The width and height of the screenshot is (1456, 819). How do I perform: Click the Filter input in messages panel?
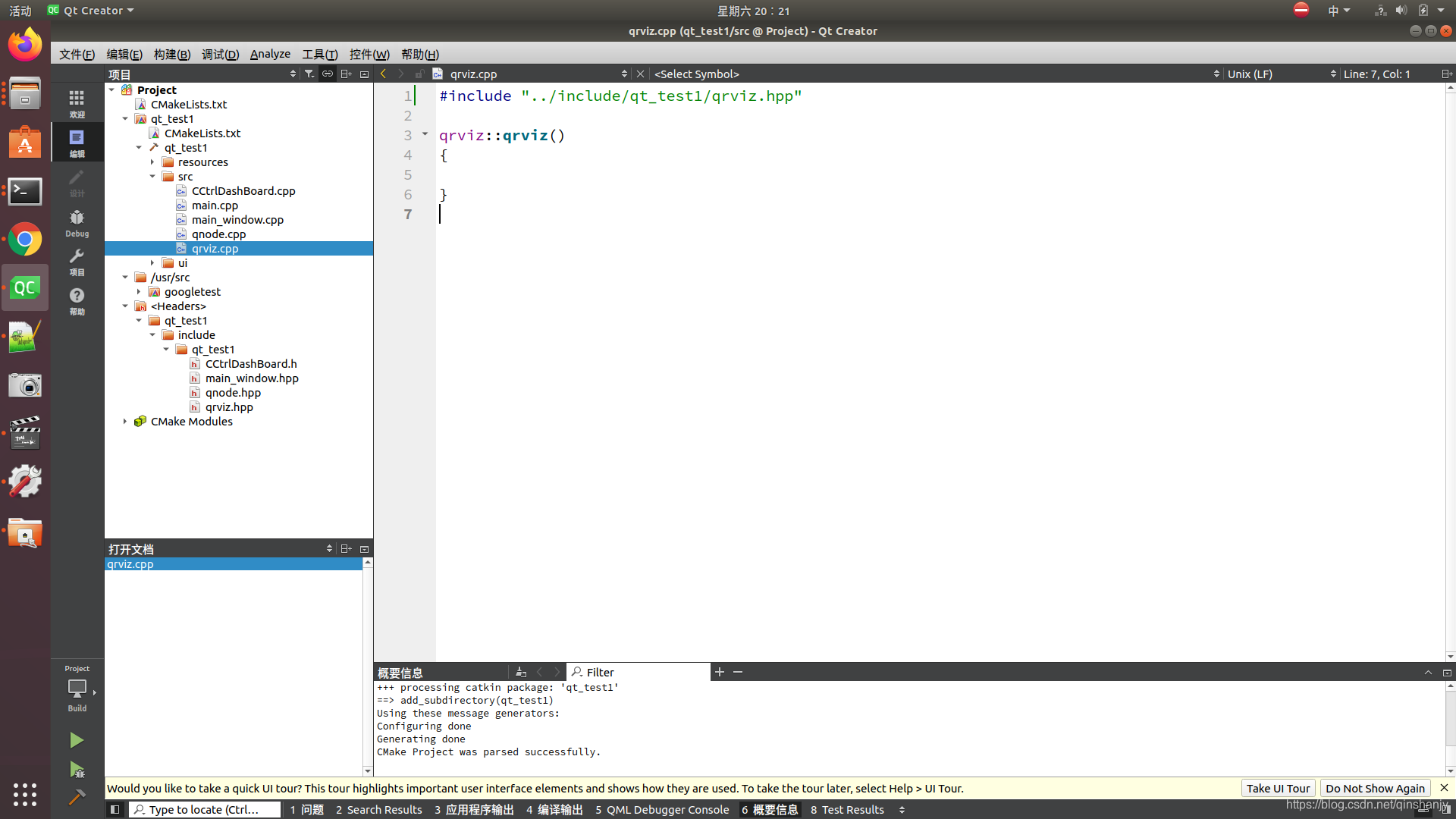point(636,671)
